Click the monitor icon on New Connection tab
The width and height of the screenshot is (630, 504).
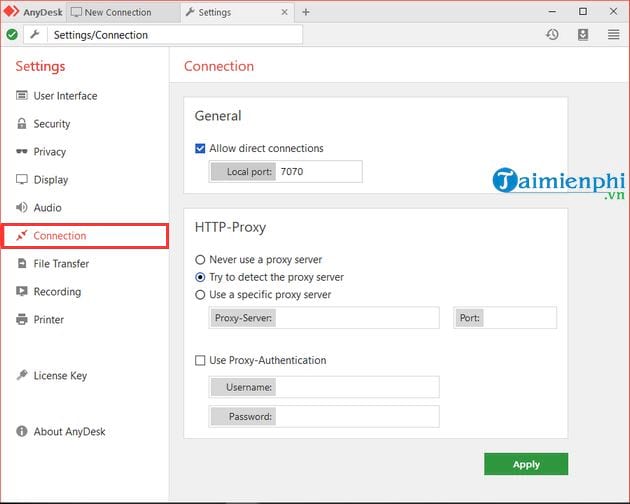76,12
